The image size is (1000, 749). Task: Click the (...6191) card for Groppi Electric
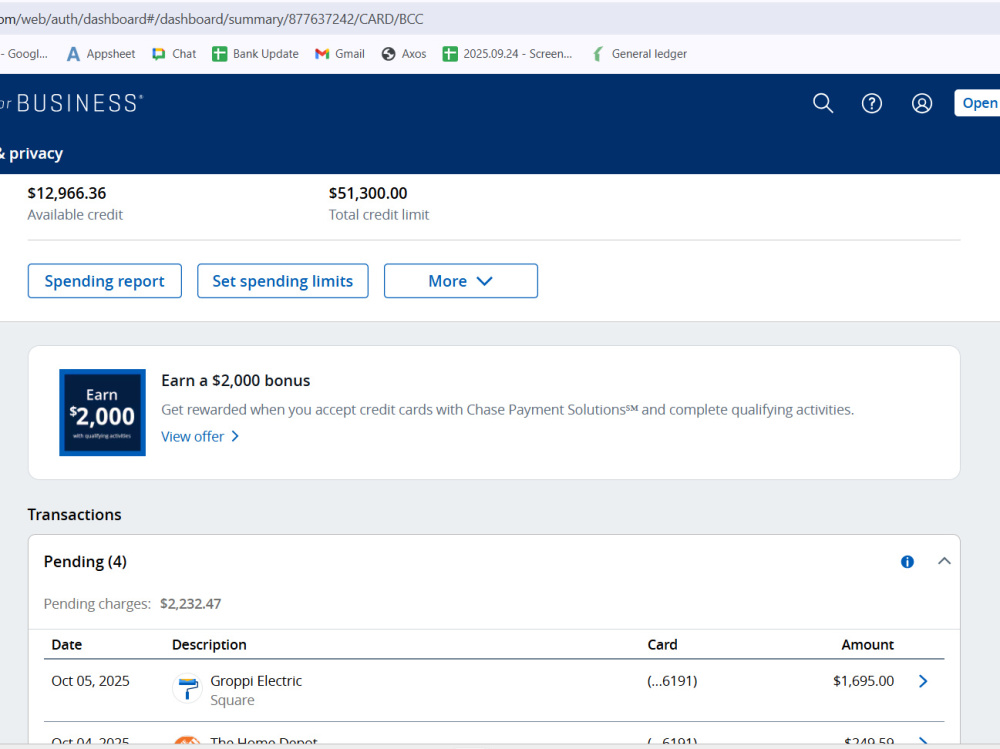pos(672,681)
